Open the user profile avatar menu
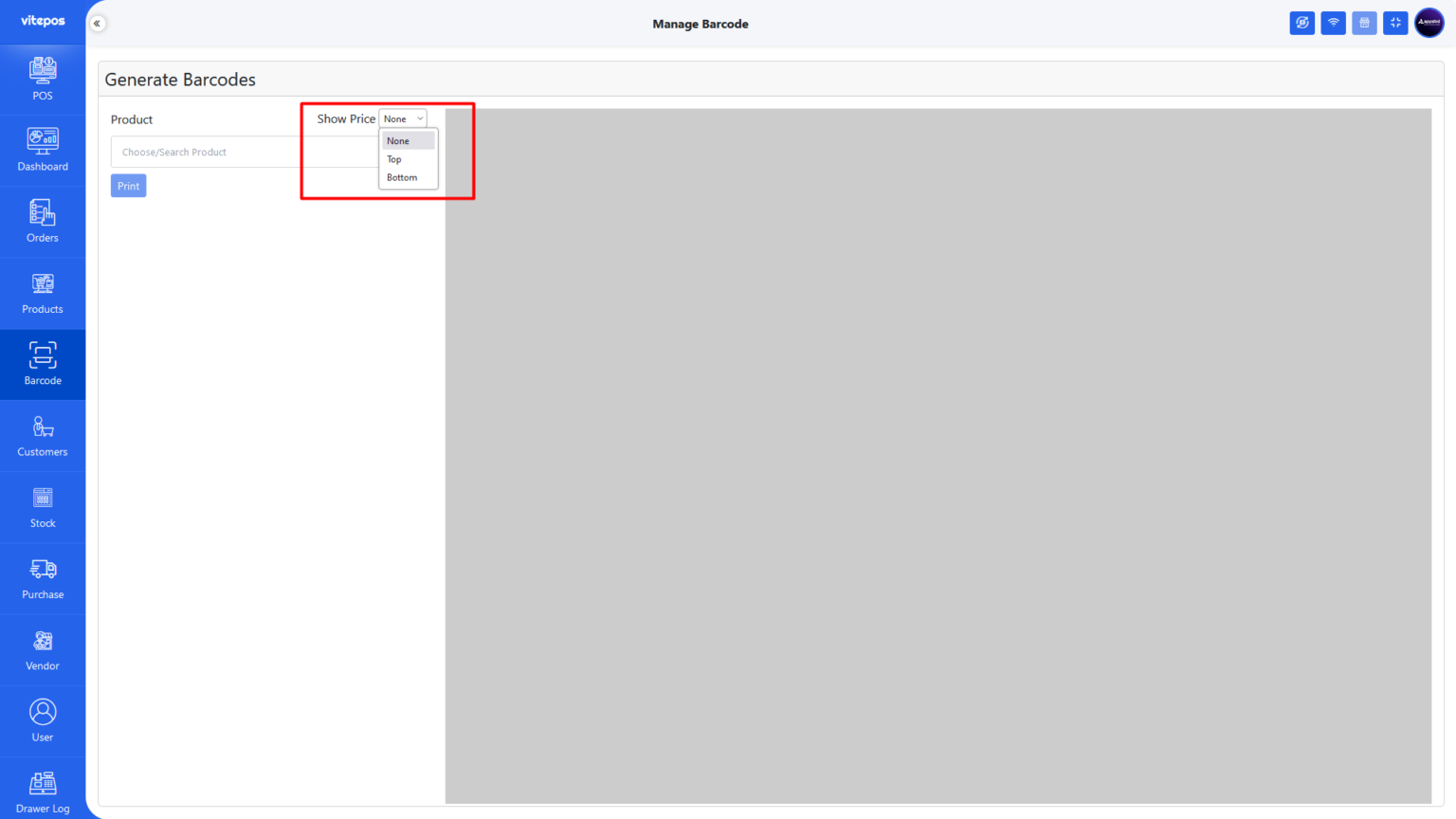The width and height of the screenshot is (1456, 819). pos(1429,23)
